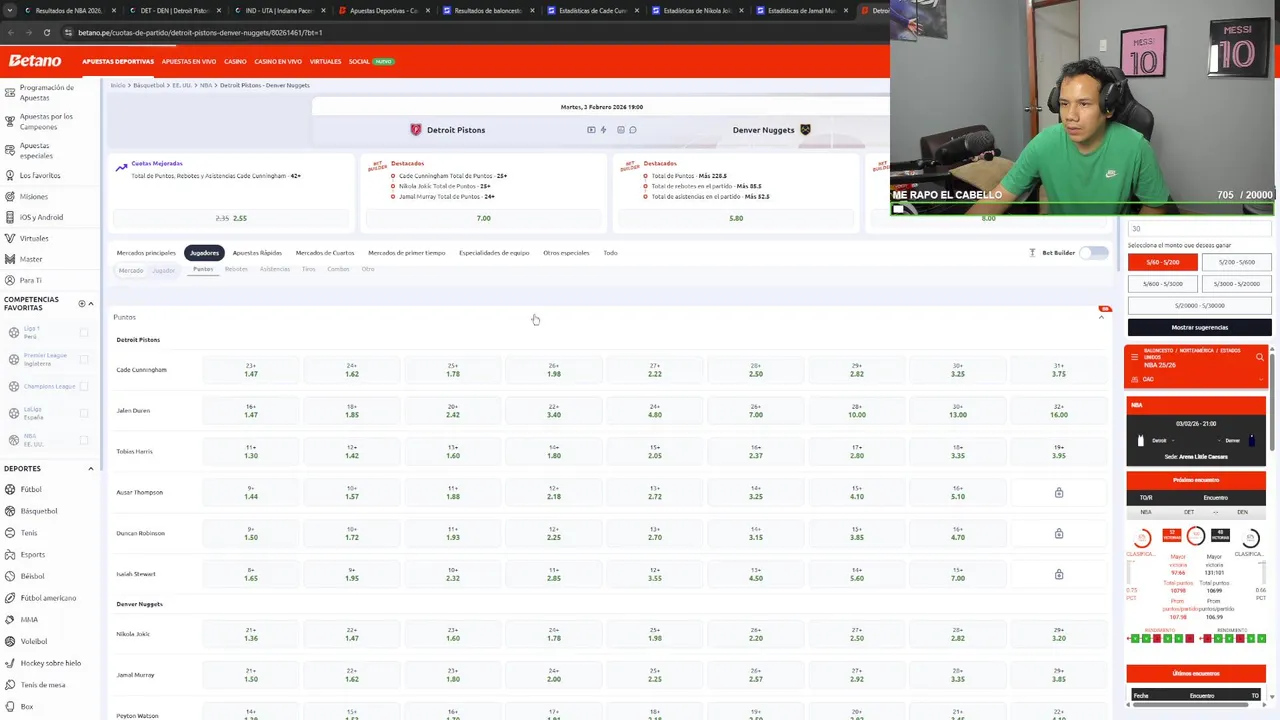Viewport: 1280px width, 720px height.
Task: Bet Cade Cunningham 23+ points at 1.47
Action: (x=251, y=370)
